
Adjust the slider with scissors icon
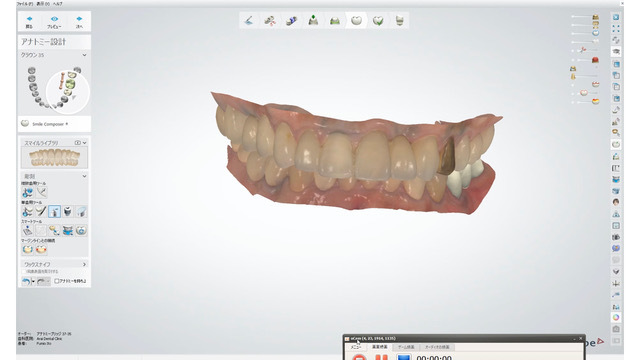click(x=584, y=50)
